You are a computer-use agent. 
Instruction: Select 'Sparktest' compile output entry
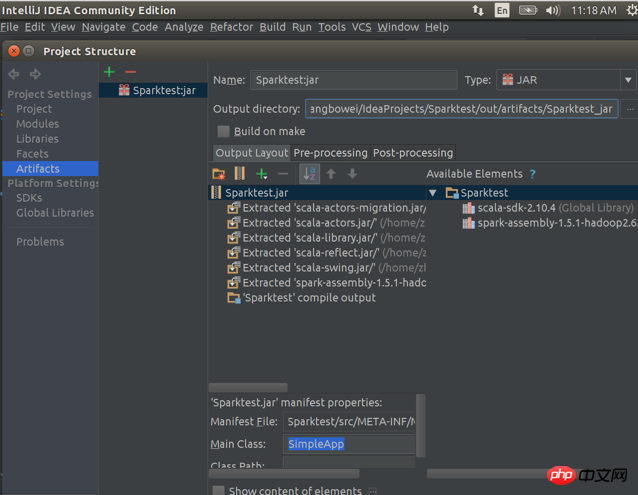(x=302, y=298)
